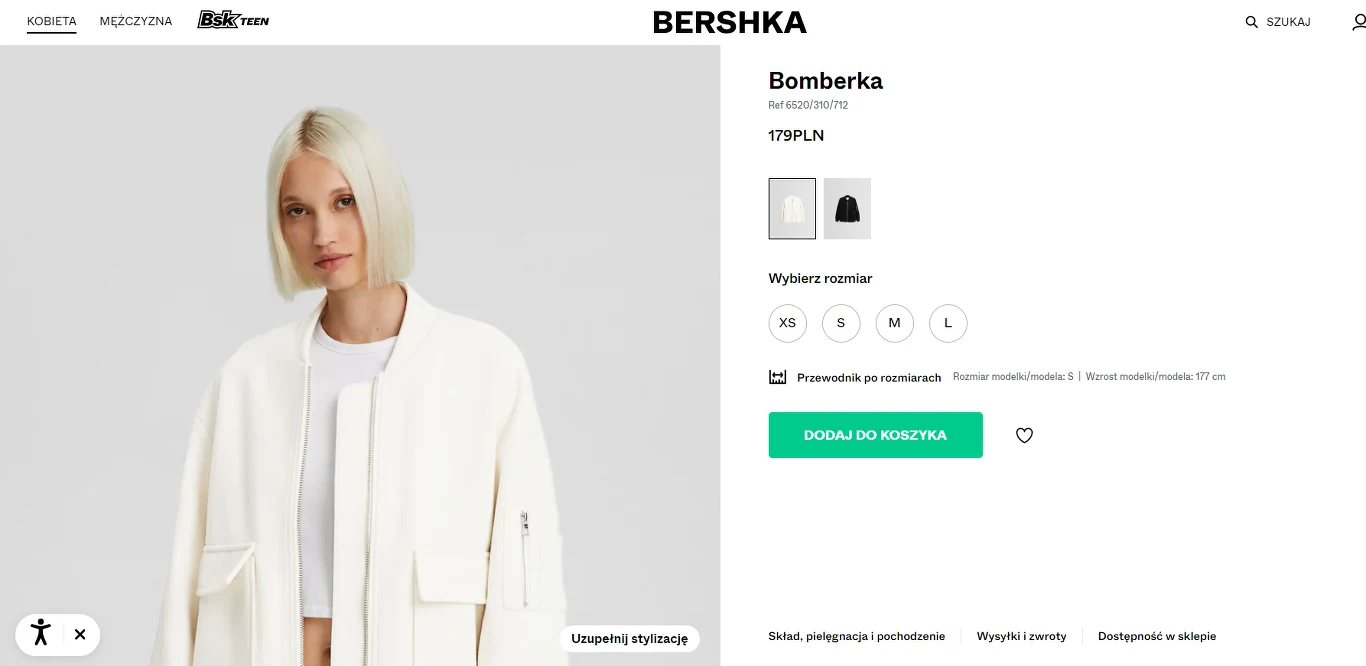This screenshot has height=666, width=1366.
Task: Add item to wishlist via heart icon
Action: point(1024,435)
